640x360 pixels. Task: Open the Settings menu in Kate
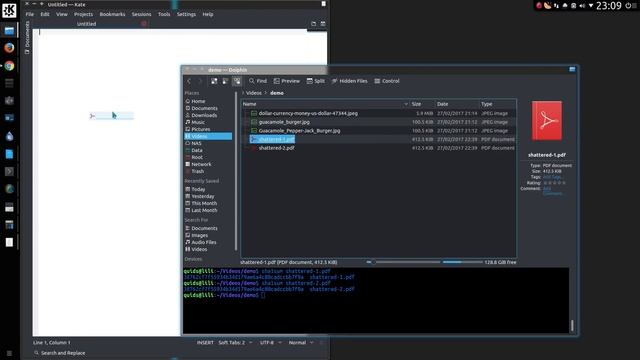[186, 14]
